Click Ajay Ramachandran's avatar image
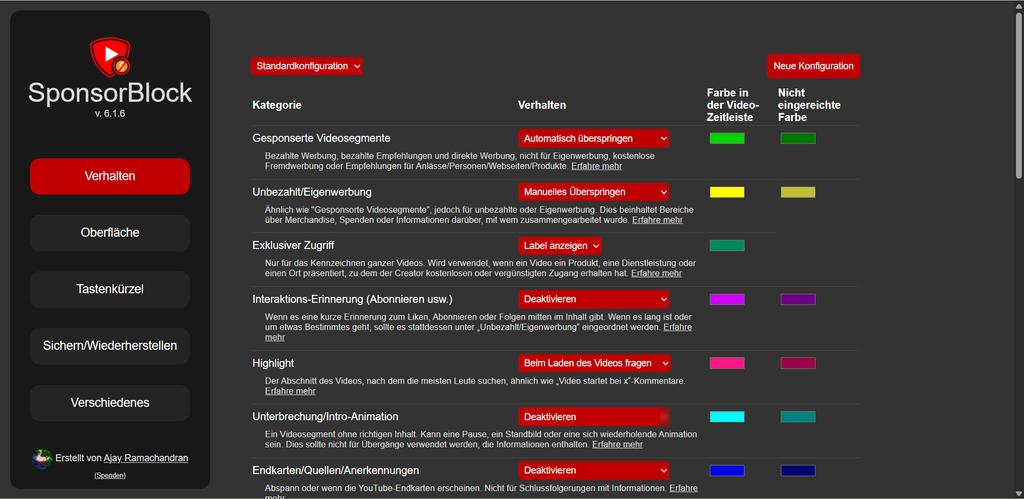 (x=42, y=459)
